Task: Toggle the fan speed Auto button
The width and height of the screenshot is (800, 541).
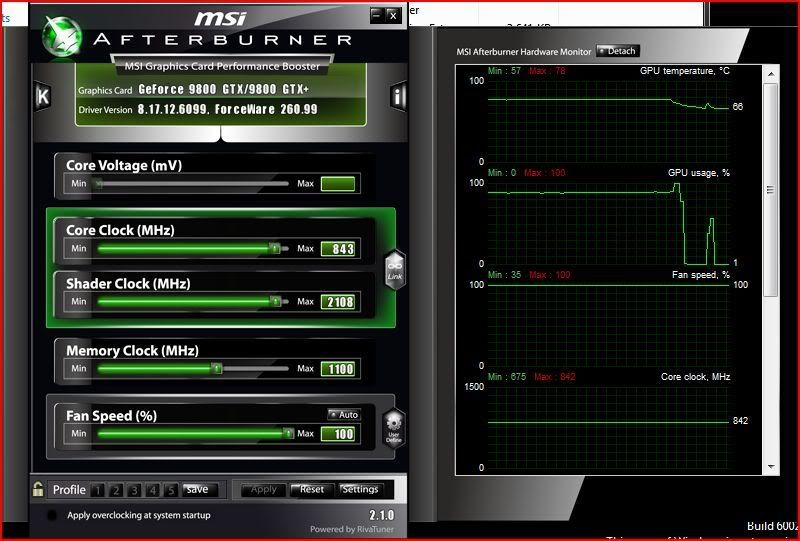Action: 344,414
